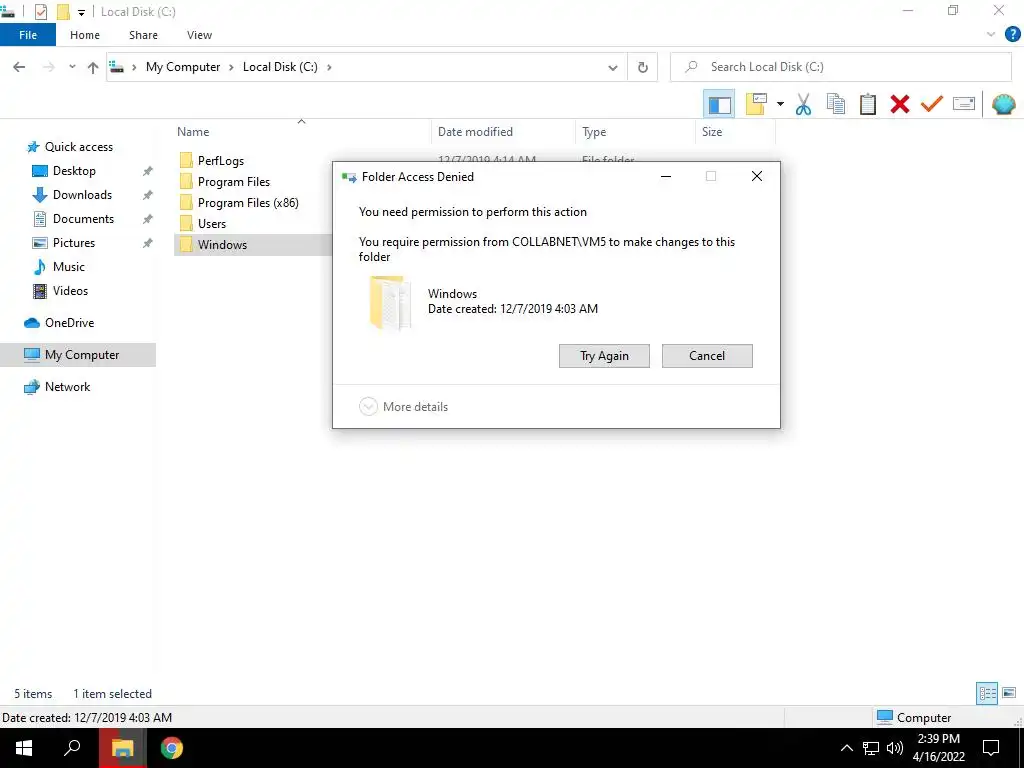Open Downloads in navigation pane
The width and height of the screenshot is (1024, 768).
coord(82,195)
